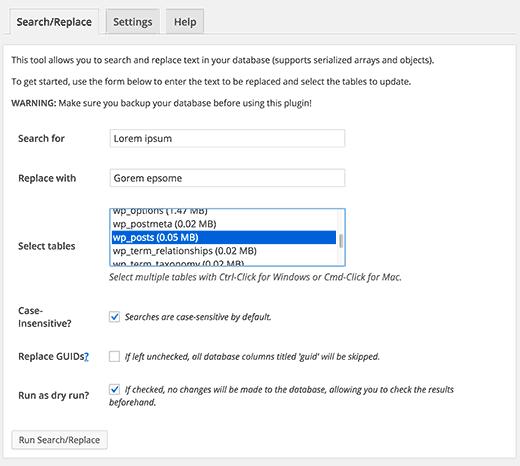520x466 pixels.
Task: Click the Replace with input field
Action: [227, 178]
